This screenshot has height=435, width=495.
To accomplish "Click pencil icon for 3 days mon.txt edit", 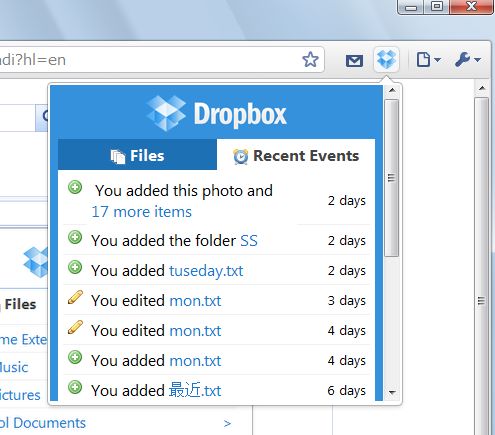I will [x=75, y=297].
